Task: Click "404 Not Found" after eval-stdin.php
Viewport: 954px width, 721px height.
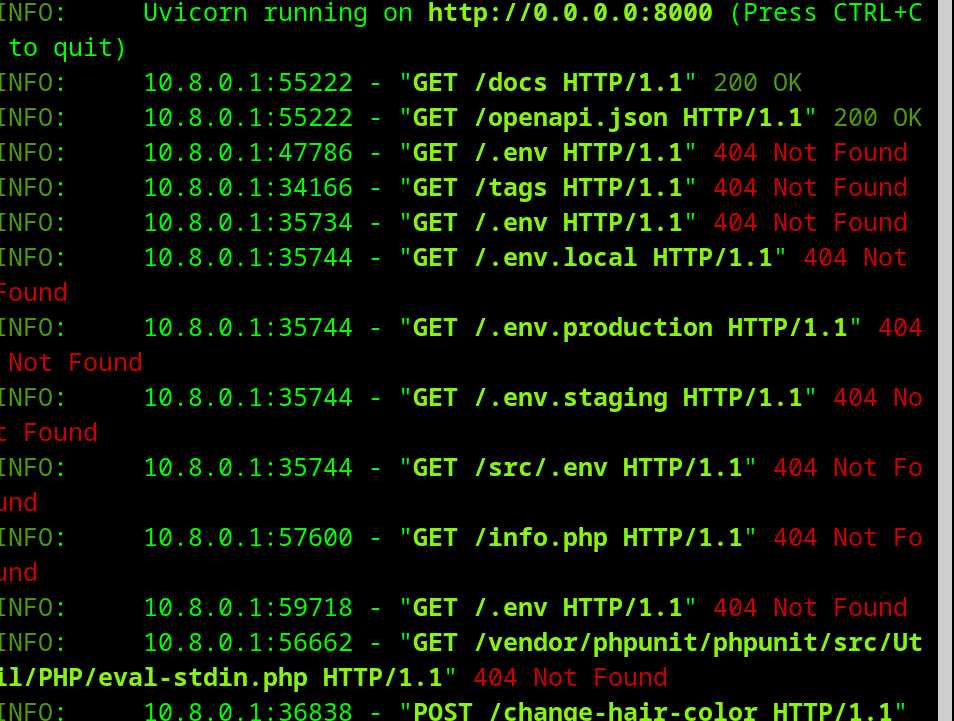Action: 570,678
